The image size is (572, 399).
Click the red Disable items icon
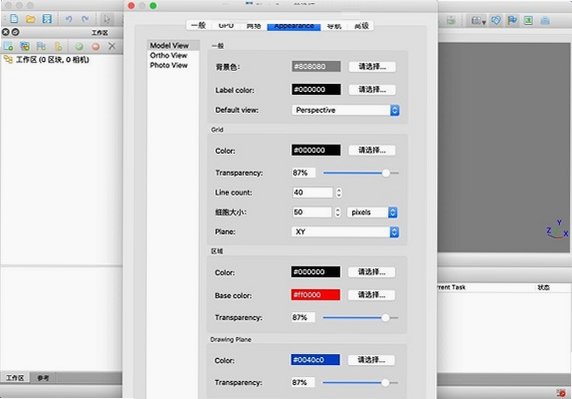click(x=96, y=46)
